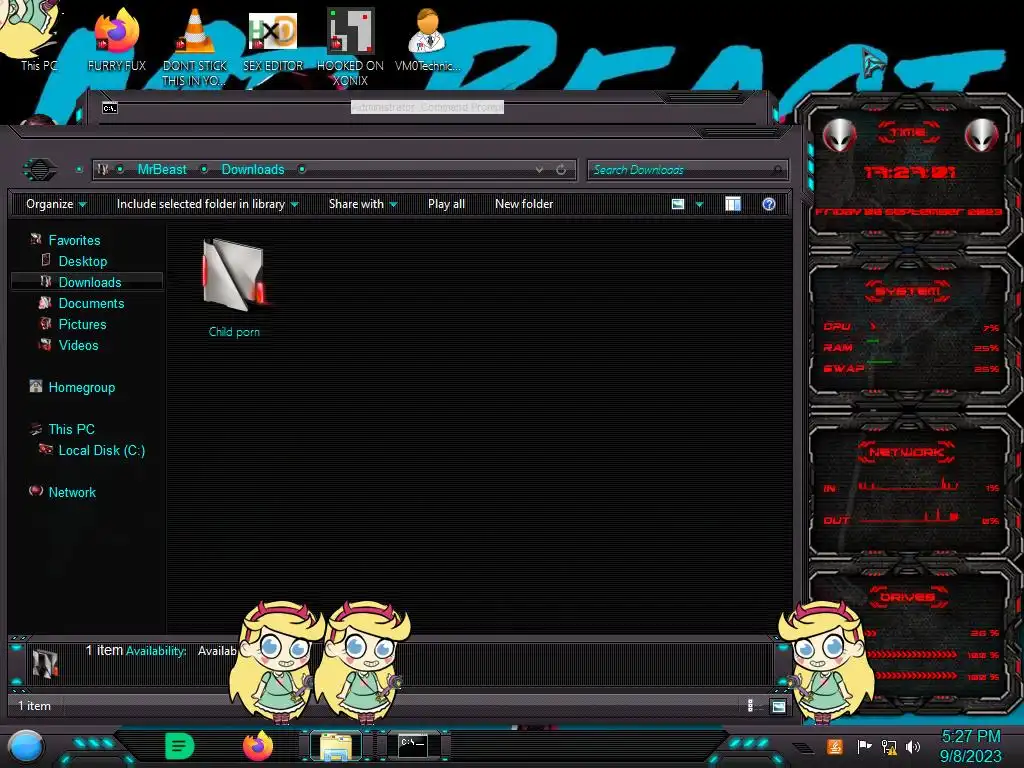This screenshot has height=768, width=1024.
Task: Open Explorer help with the question mark icon
Action: click(769, 204)
